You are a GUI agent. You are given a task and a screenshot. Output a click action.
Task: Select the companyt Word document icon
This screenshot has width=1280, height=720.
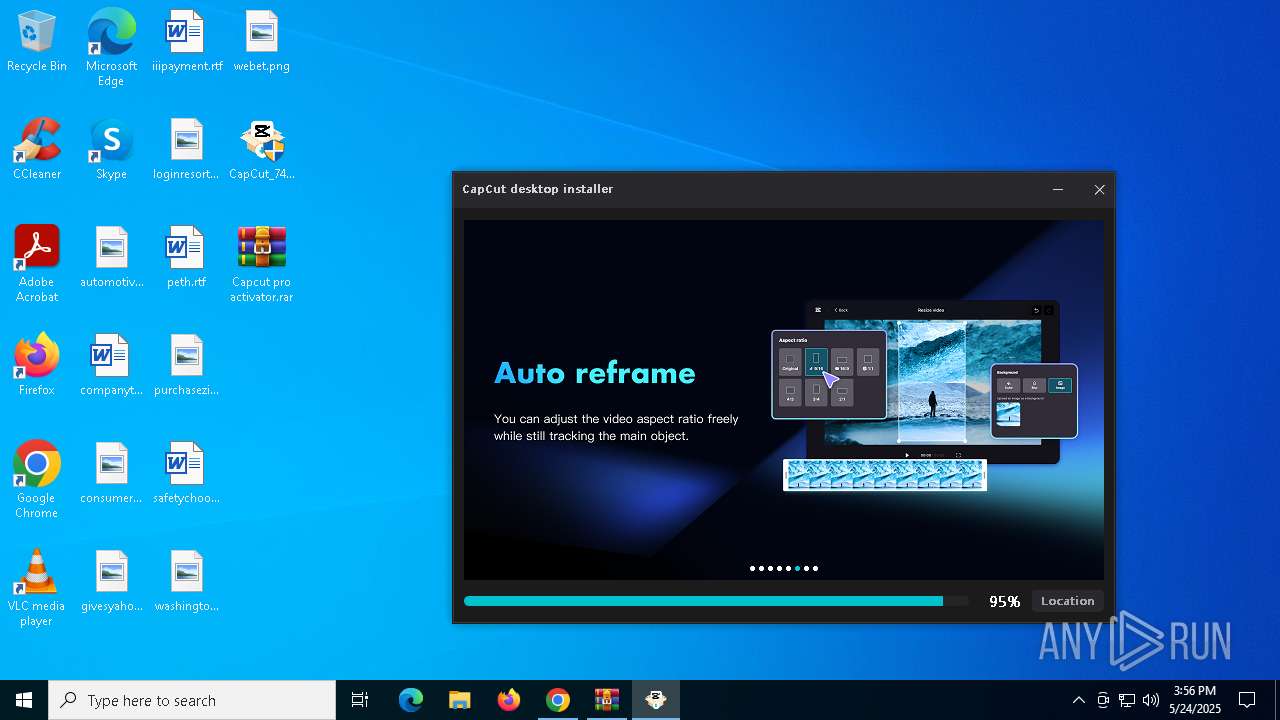[x=111, y=366]
